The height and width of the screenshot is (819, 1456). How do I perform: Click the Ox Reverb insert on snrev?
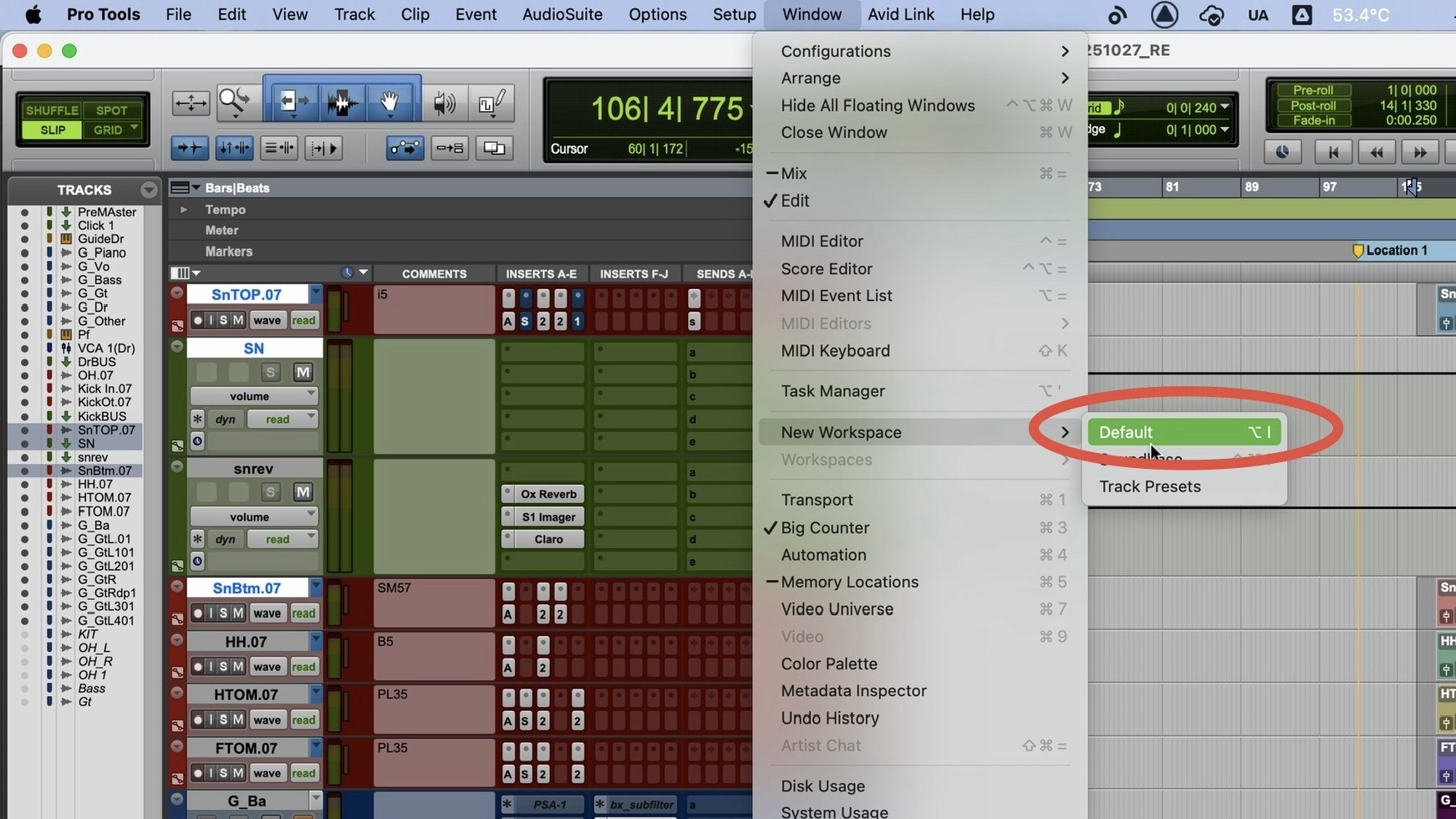pyautogui.click(x=547, y=494)
